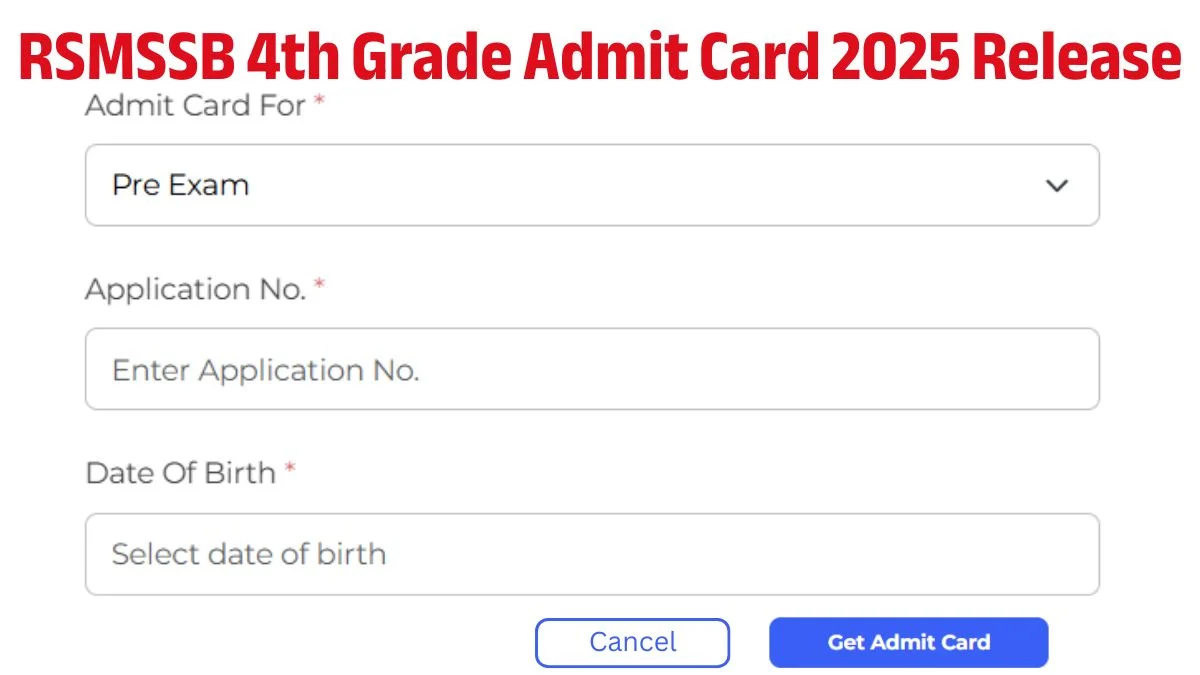Click the dropdown chevron on Pre Exam selector
The height and width of the screenshot is (675, 1200).
click(x=1057, y=185)
